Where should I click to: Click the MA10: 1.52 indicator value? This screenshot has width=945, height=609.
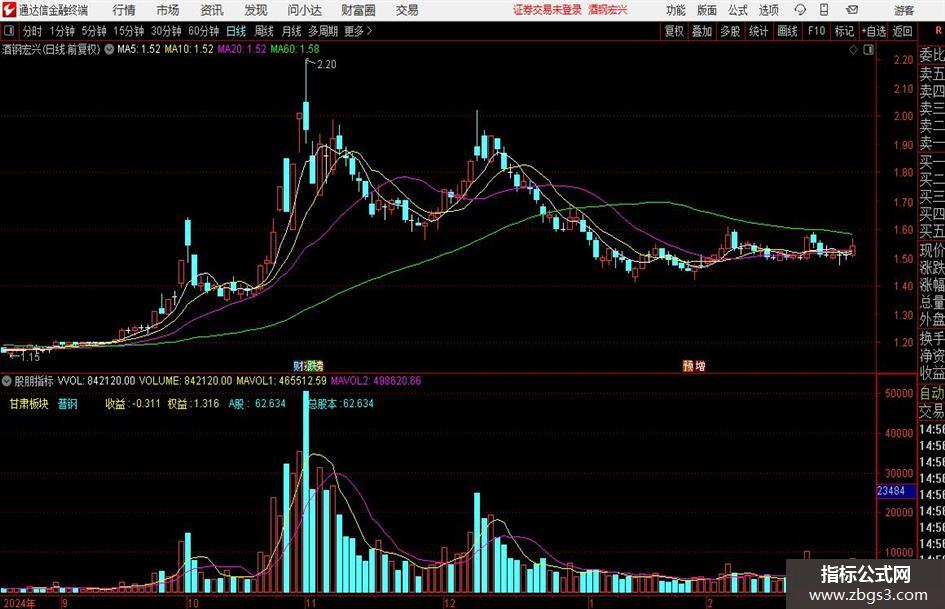coord(189,49)
